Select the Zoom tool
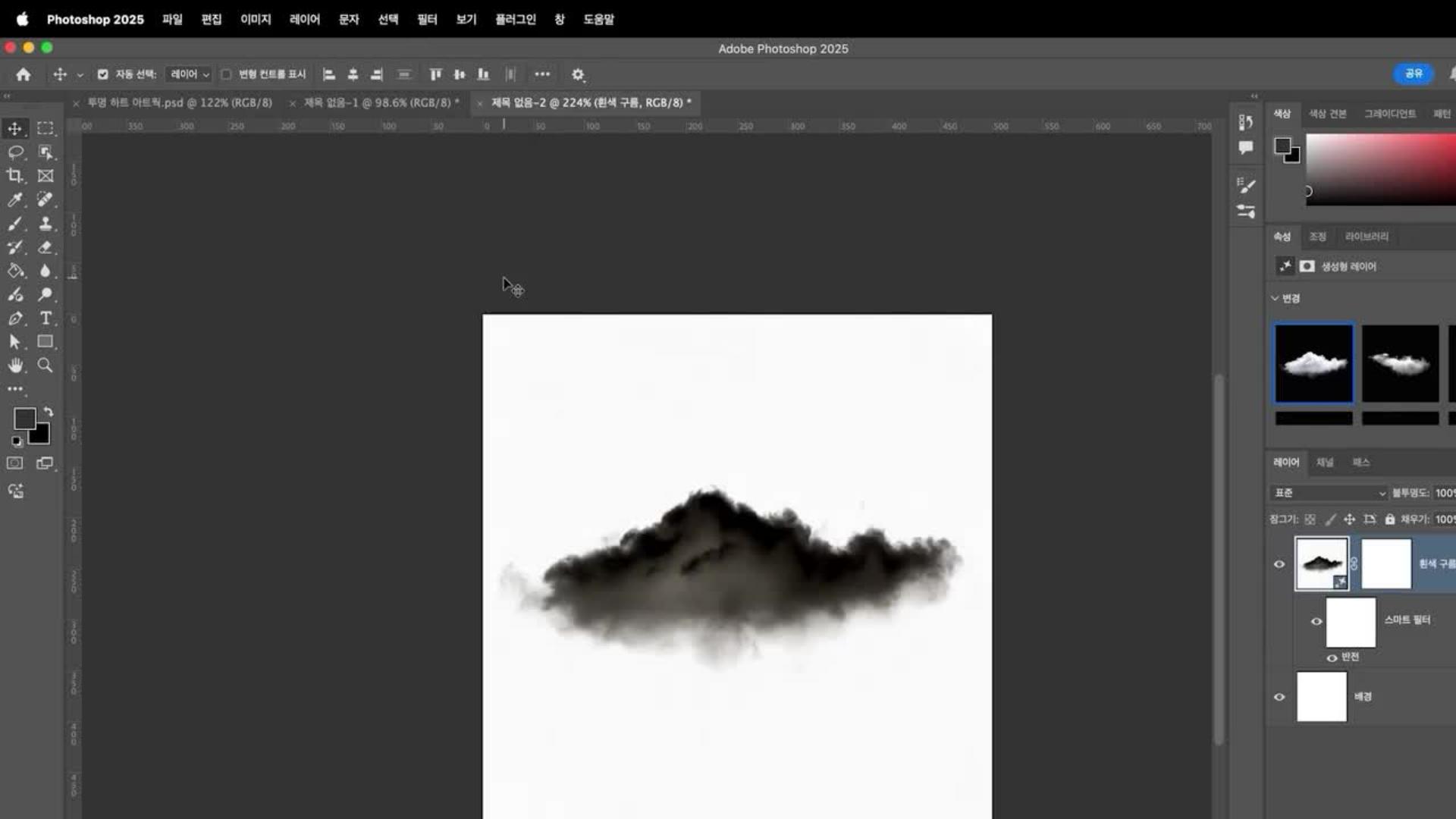This screenshot has width=1456, height=819. (45, 366)
